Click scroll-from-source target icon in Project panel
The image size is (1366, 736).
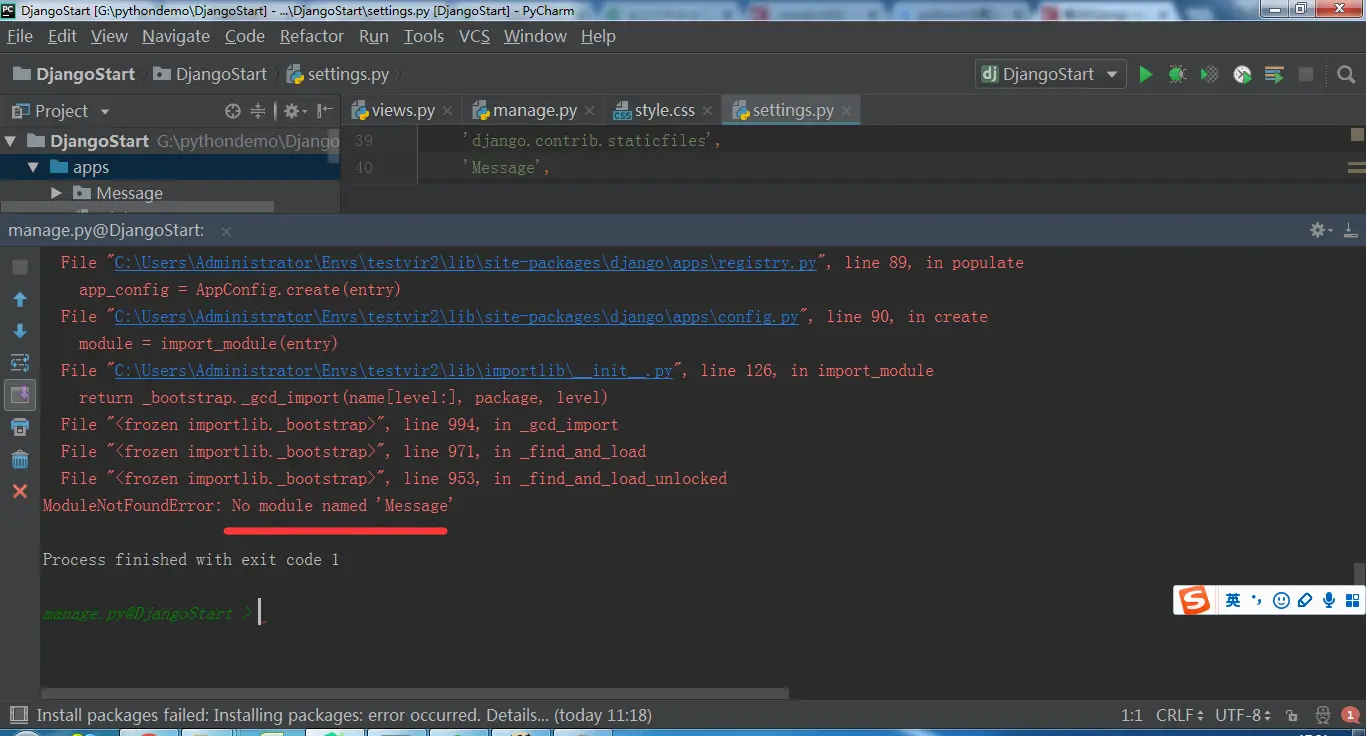233,111
